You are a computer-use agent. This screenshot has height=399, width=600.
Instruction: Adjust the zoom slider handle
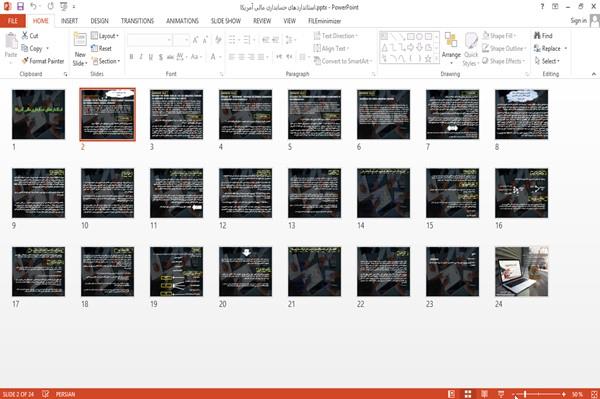click(525, 394)
